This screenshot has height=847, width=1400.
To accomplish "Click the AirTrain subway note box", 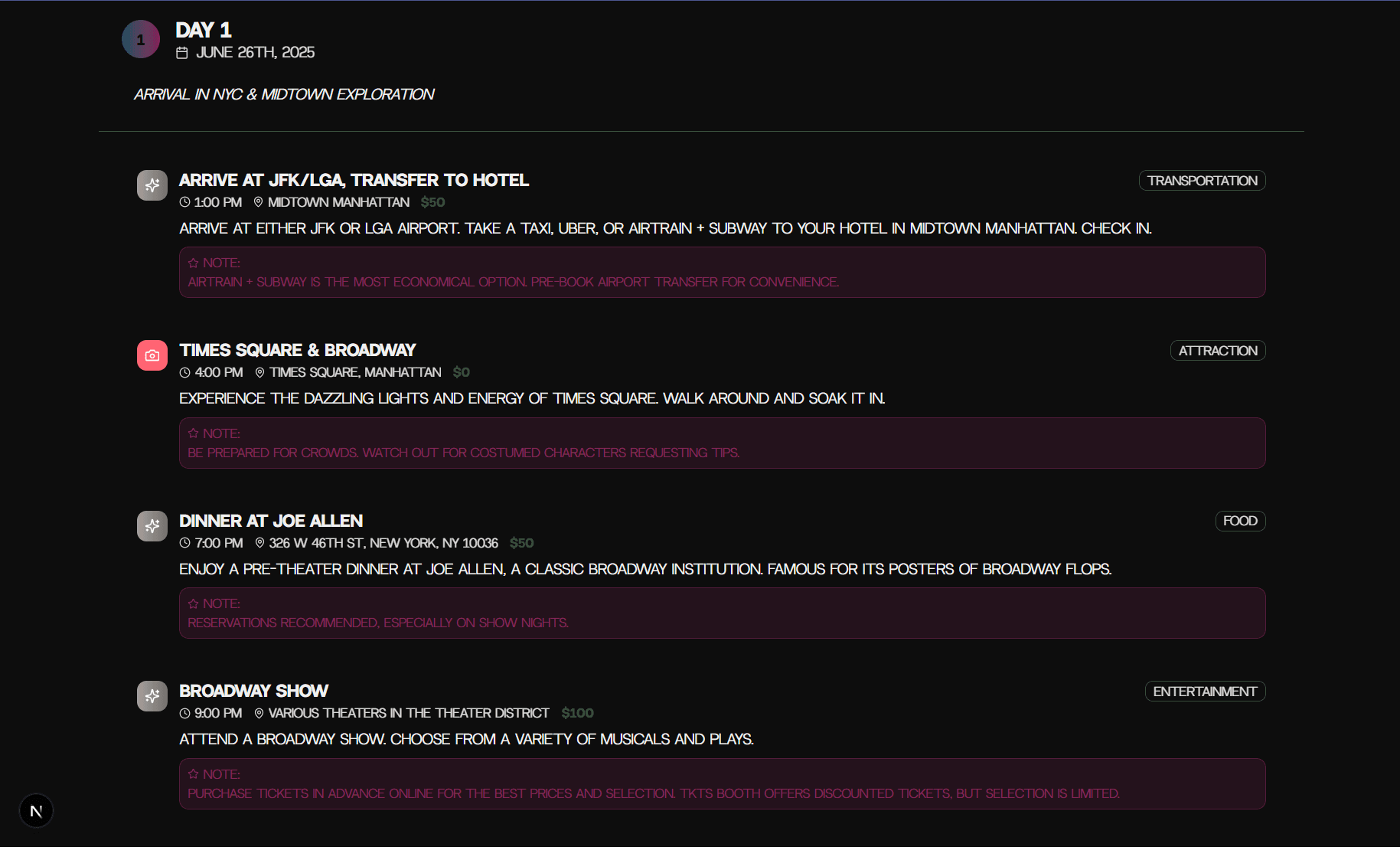I will point(722,273).
